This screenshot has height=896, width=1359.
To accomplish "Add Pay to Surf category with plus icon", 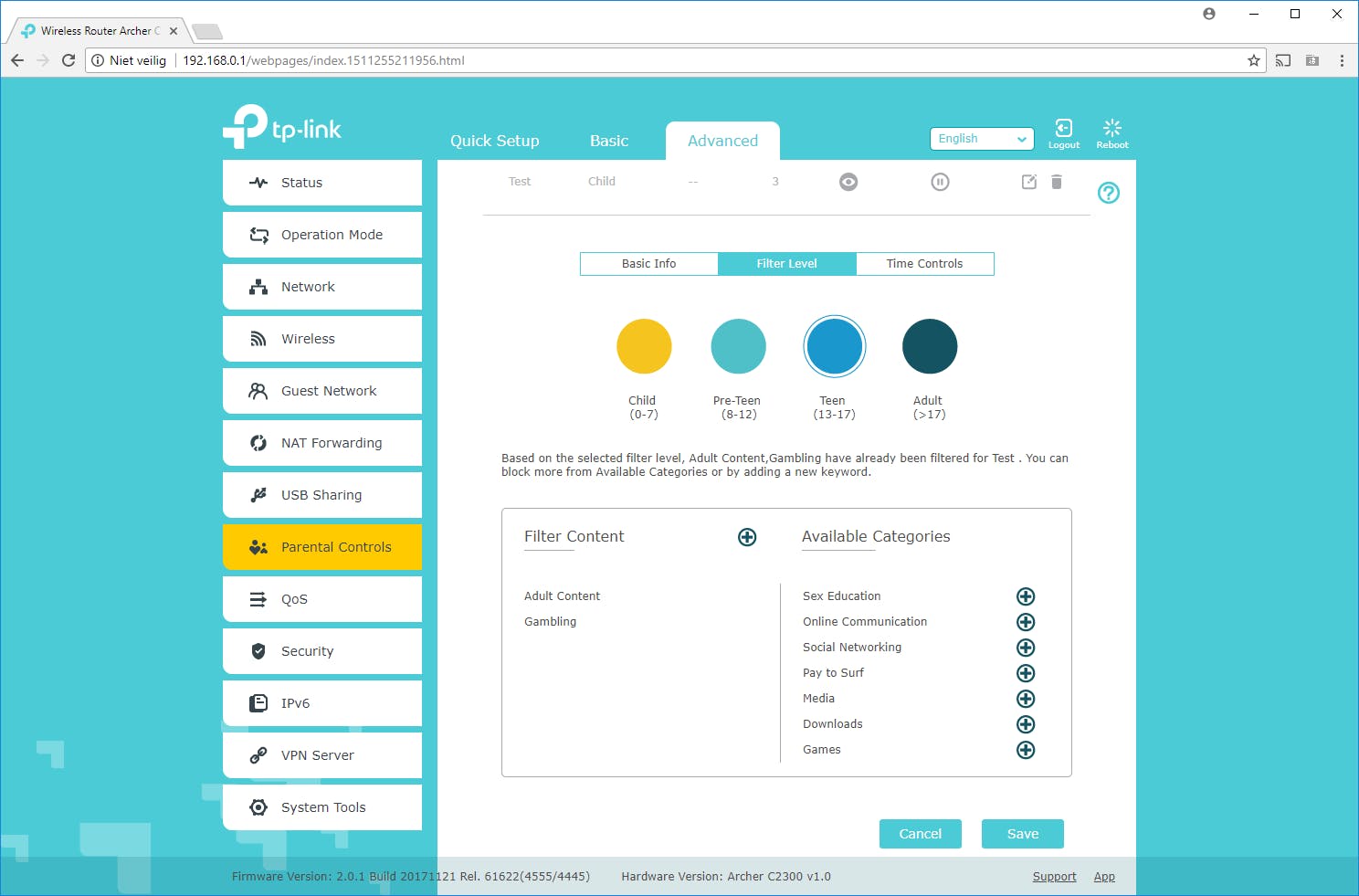I will click(1026, 673).
